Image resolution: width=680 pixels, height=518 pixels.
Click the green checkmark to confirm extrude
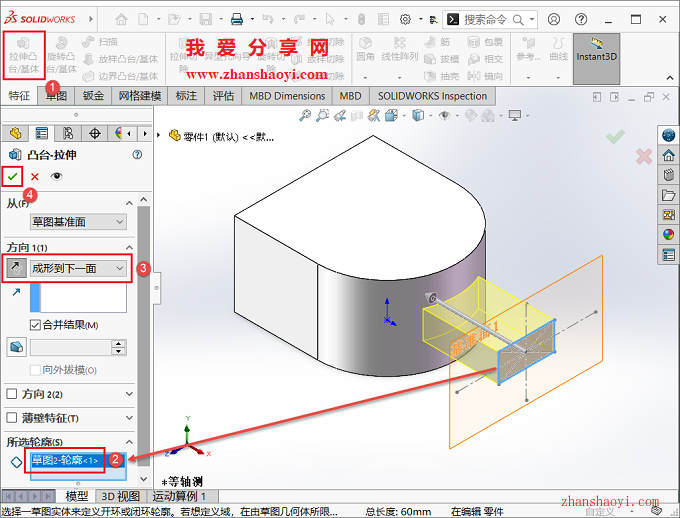[x=13, y=176]
